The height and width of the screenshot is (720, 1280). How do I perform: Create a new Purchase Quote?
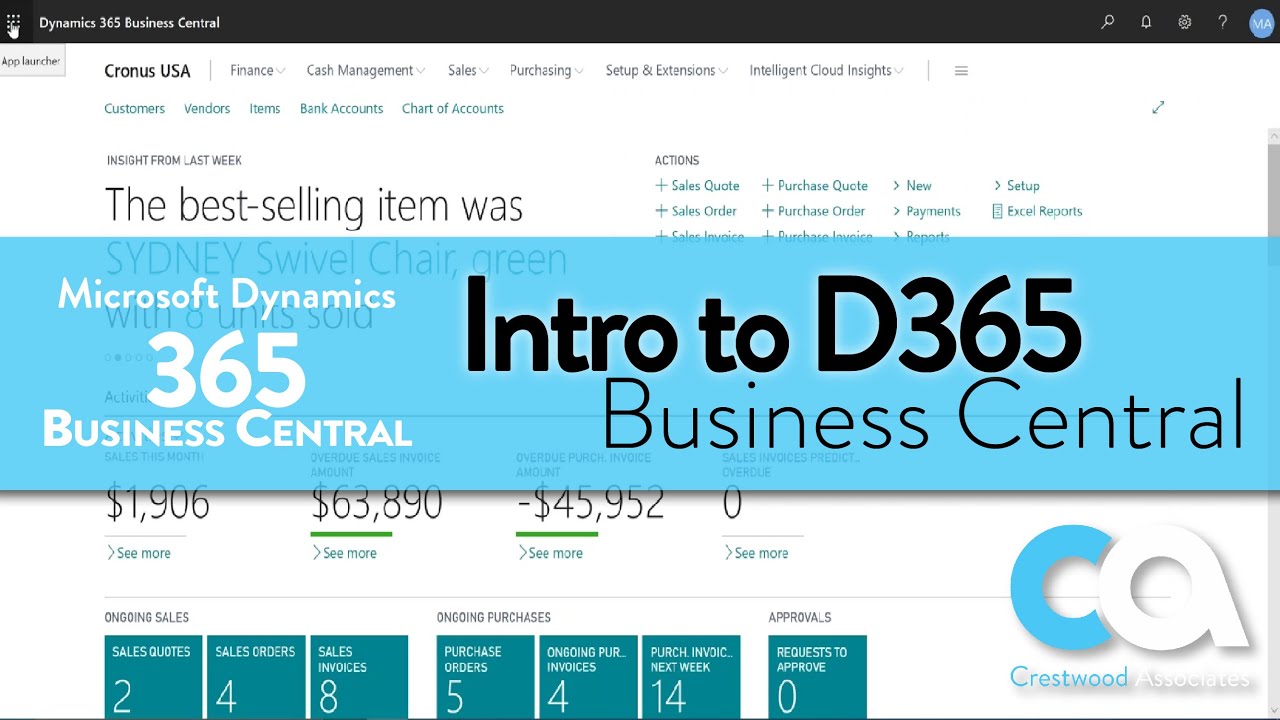pyautogui.click(x=815, y=186)
